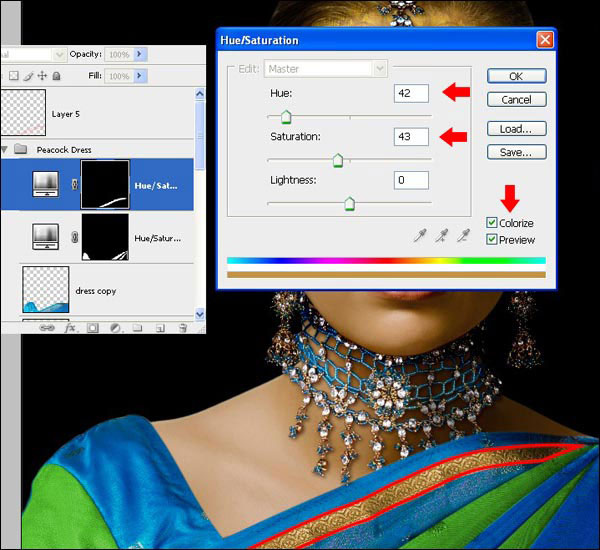Click the lower Hue/Satur adjustment layer icon
Screen dimensions: 600x550
46,237
